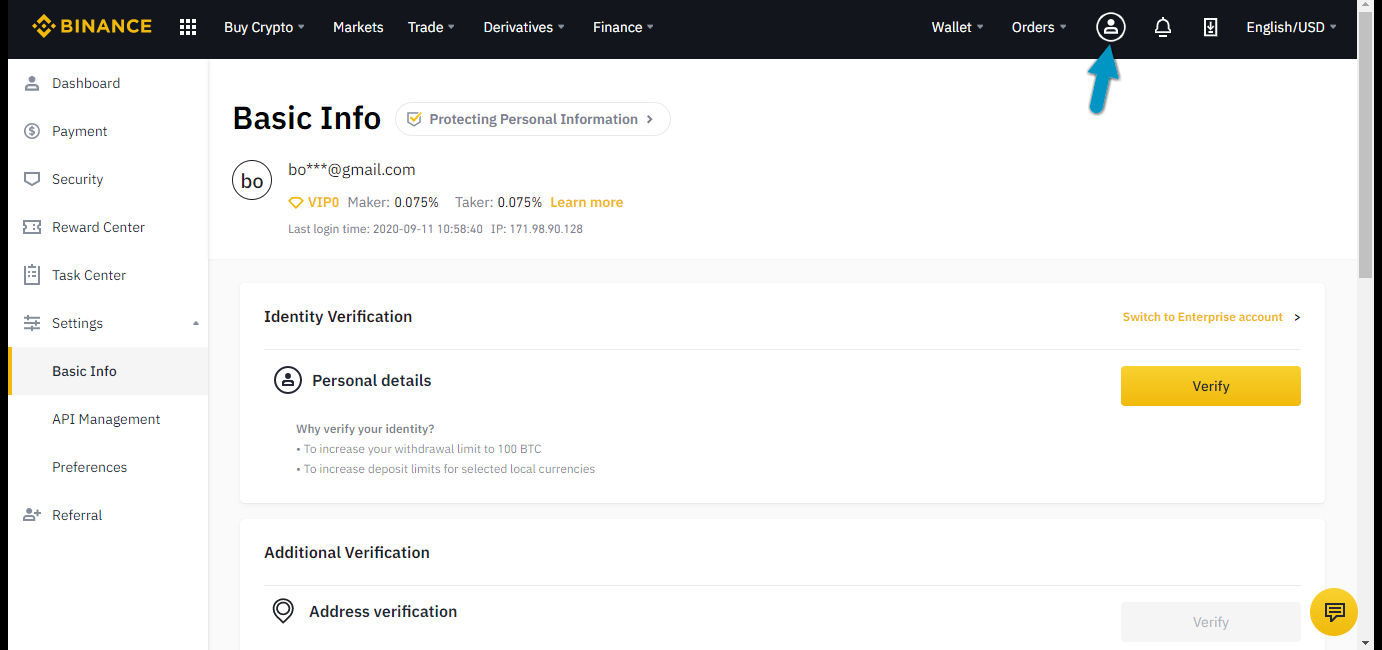Click the masked email bo***@gmail.com
This screenshot has height=650, width=1382.
[352, 170]
